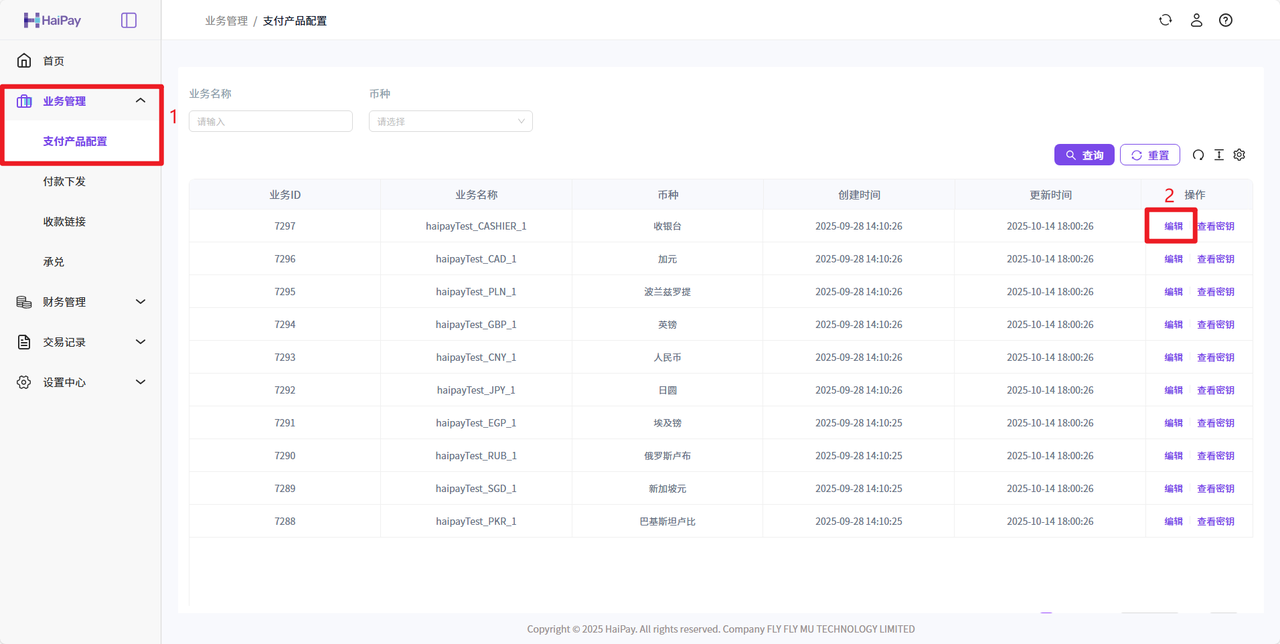Image resolution: width=1280 pixels, height=644 pixels.
Task: Click 查看密钥 for haipayTest_CAD_1 row
Action: click(x=1215, y=259)
